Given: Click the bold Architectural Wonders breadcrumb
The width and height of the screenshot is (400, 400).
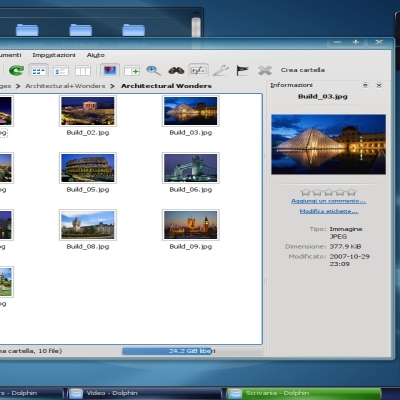Looking at the screenshot, I should (166, 86).
